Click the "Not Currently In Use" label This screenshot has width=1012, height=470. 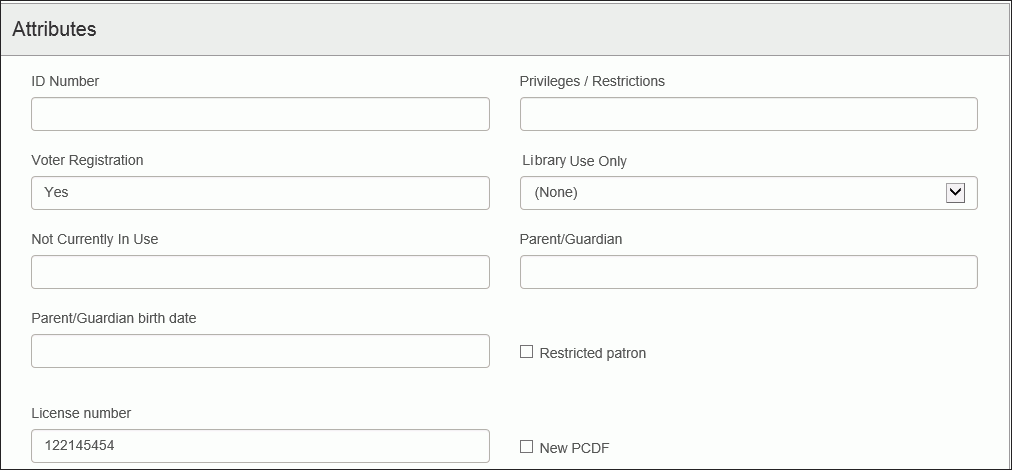pyautogui.click(x=95, y=239)
